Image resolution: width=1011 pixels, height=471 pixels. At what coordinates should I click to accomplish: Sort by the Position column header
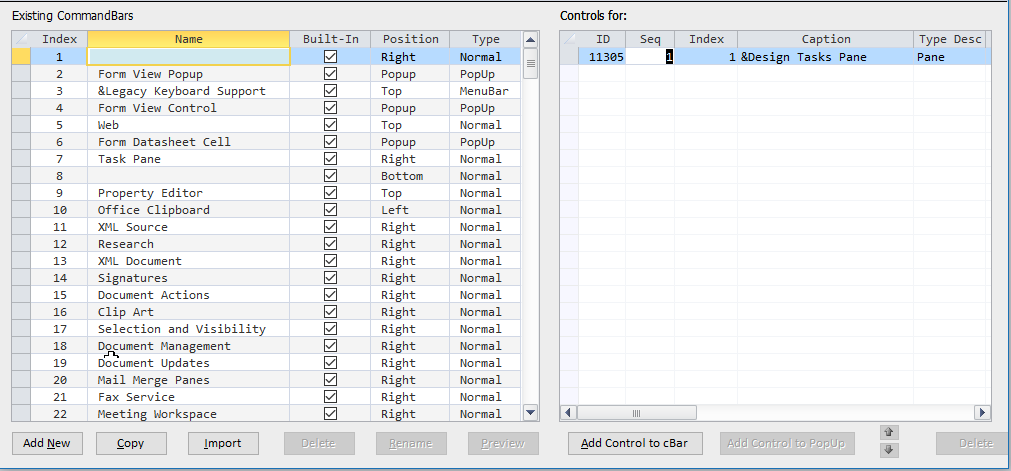(x=410, y=39)
